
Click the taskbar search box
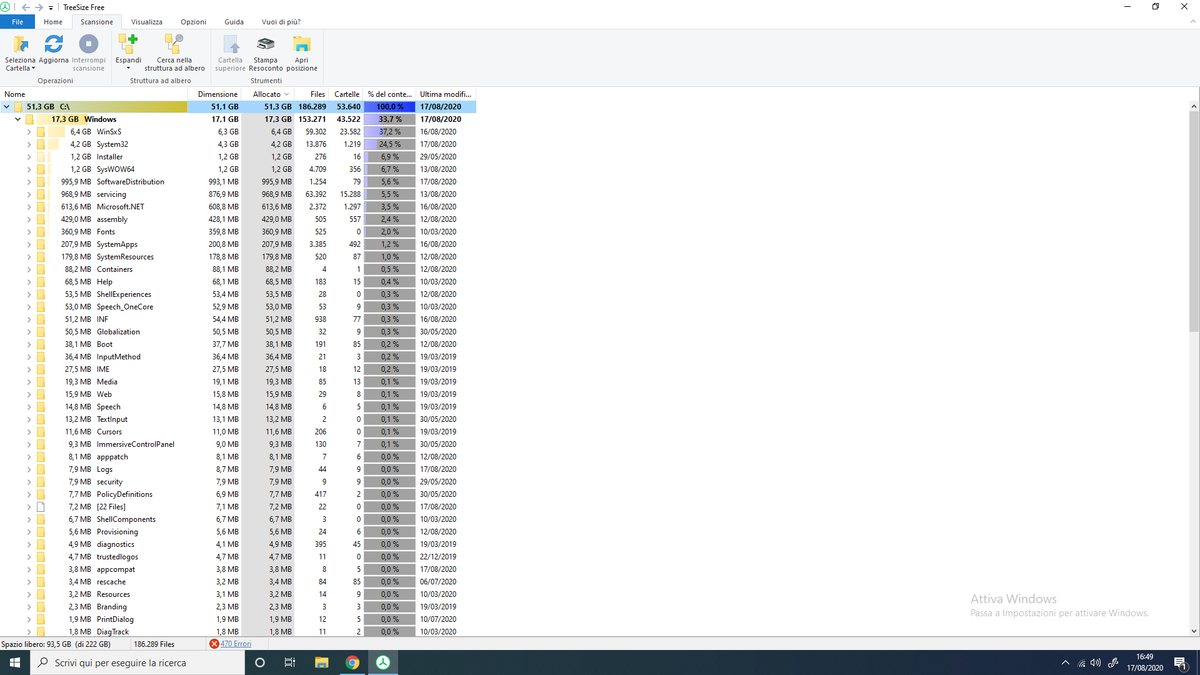[138, 662]
